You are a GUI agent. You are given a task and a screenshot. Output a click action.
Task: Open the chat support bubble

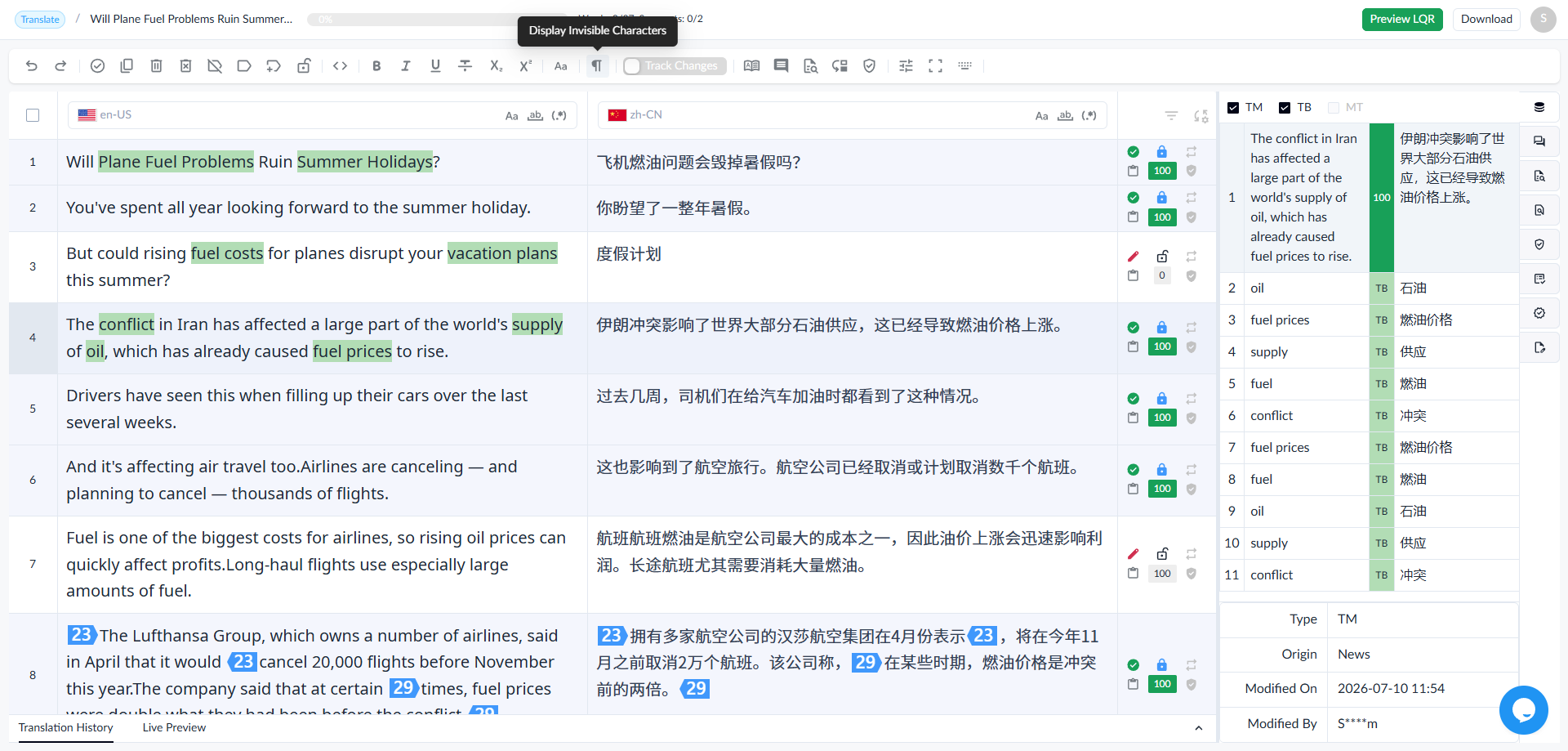[1523, 710]
